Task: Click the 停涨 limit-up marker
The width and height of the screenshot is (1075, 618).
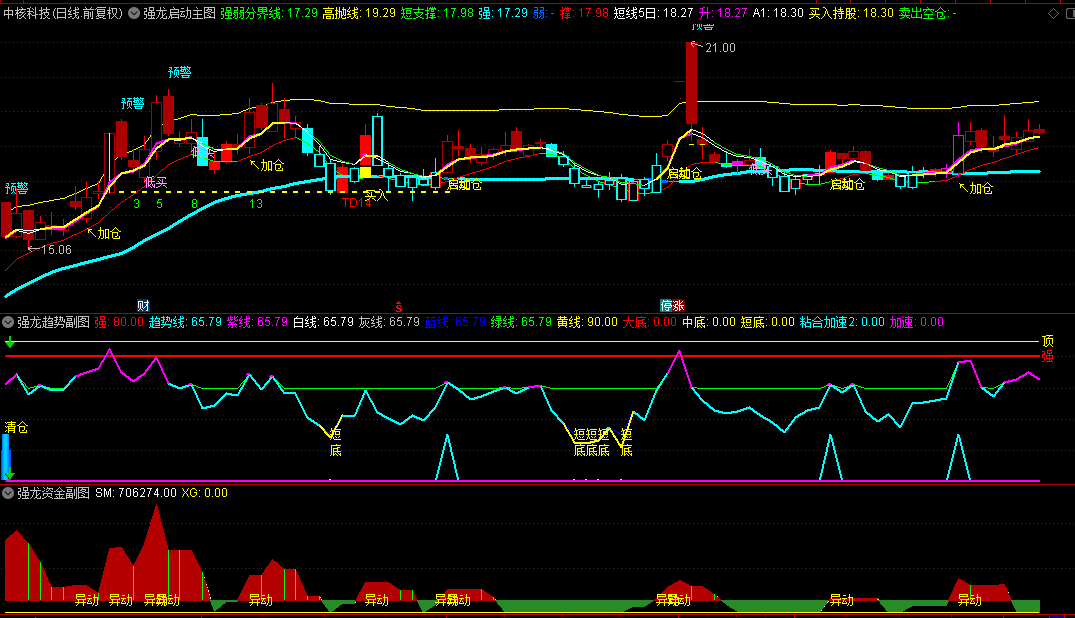Action: pyautogui.click(x=672, y=305)
